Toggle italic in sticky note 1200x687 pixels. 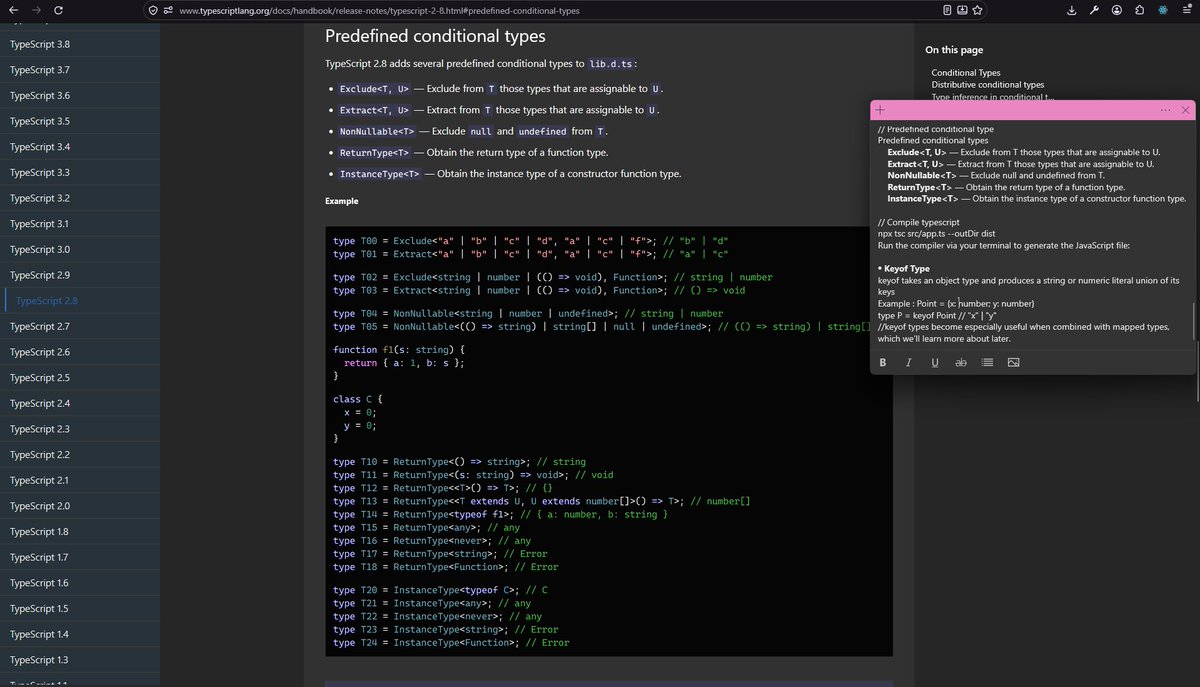908,362
